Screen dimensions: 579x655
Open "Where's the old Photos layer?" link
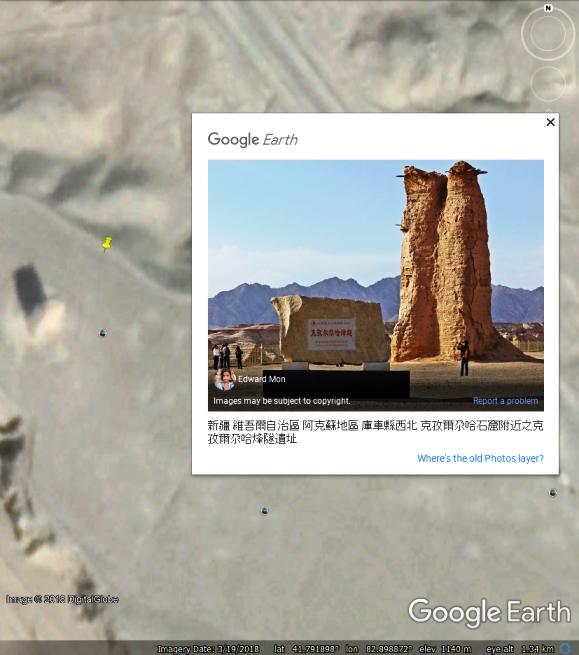click(480, 458)
